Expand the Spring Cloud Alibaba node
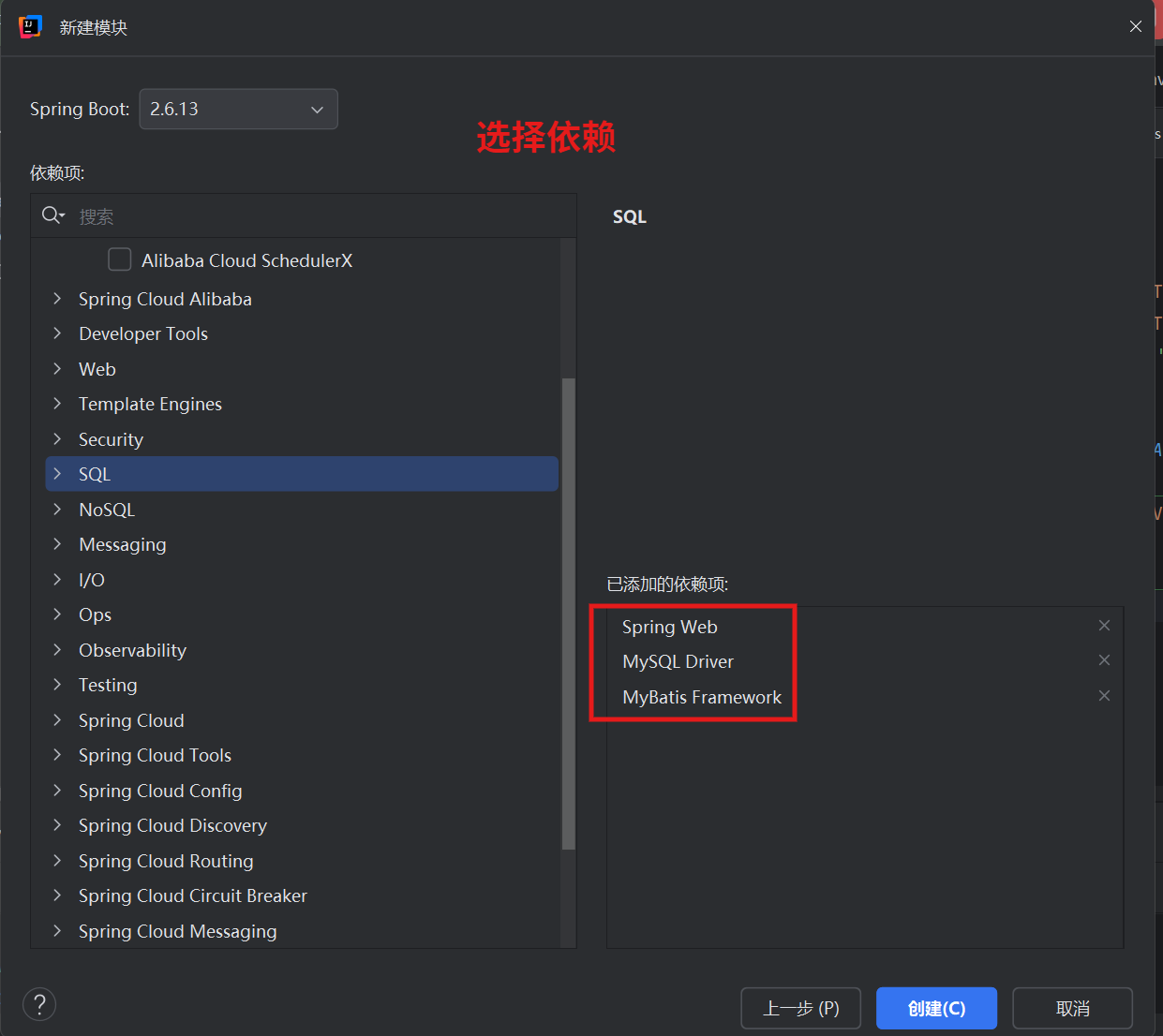The width and height of the screenshot is (1163, 1036). (x=57, y=299)
